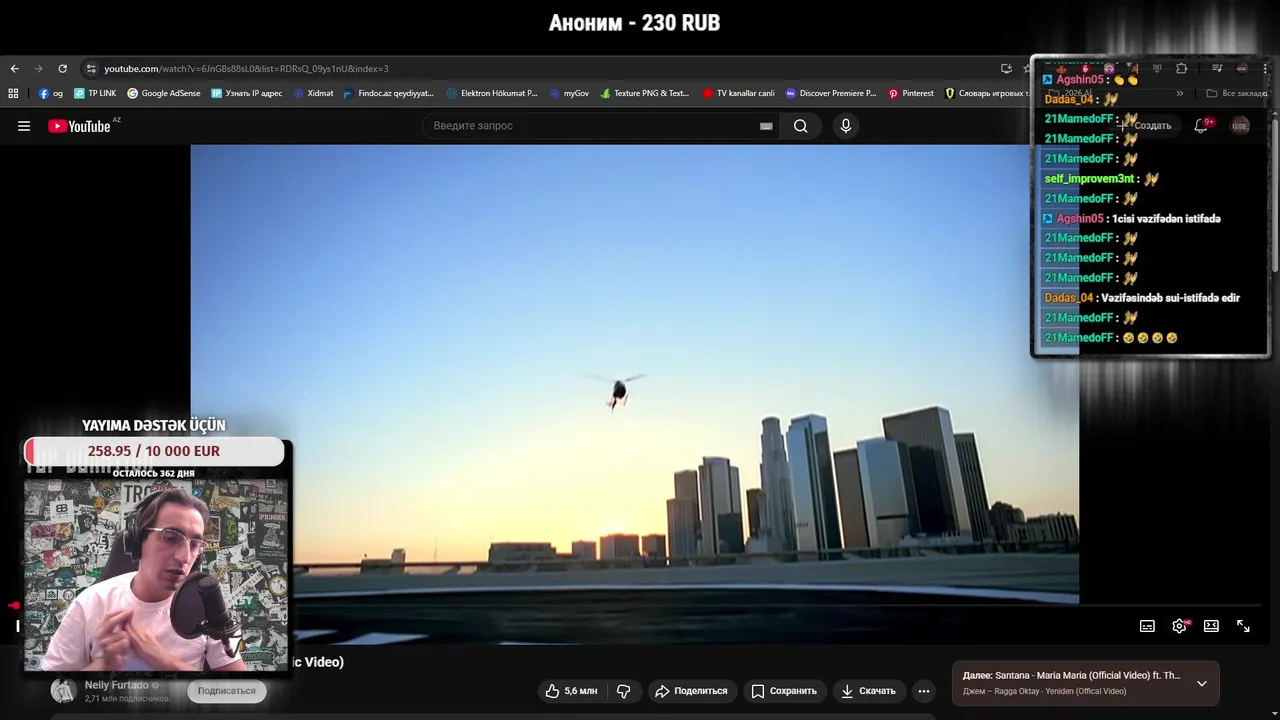1280x720 pixels.
Task: Click the Создать create button
Action: (x=1147, y=126)
